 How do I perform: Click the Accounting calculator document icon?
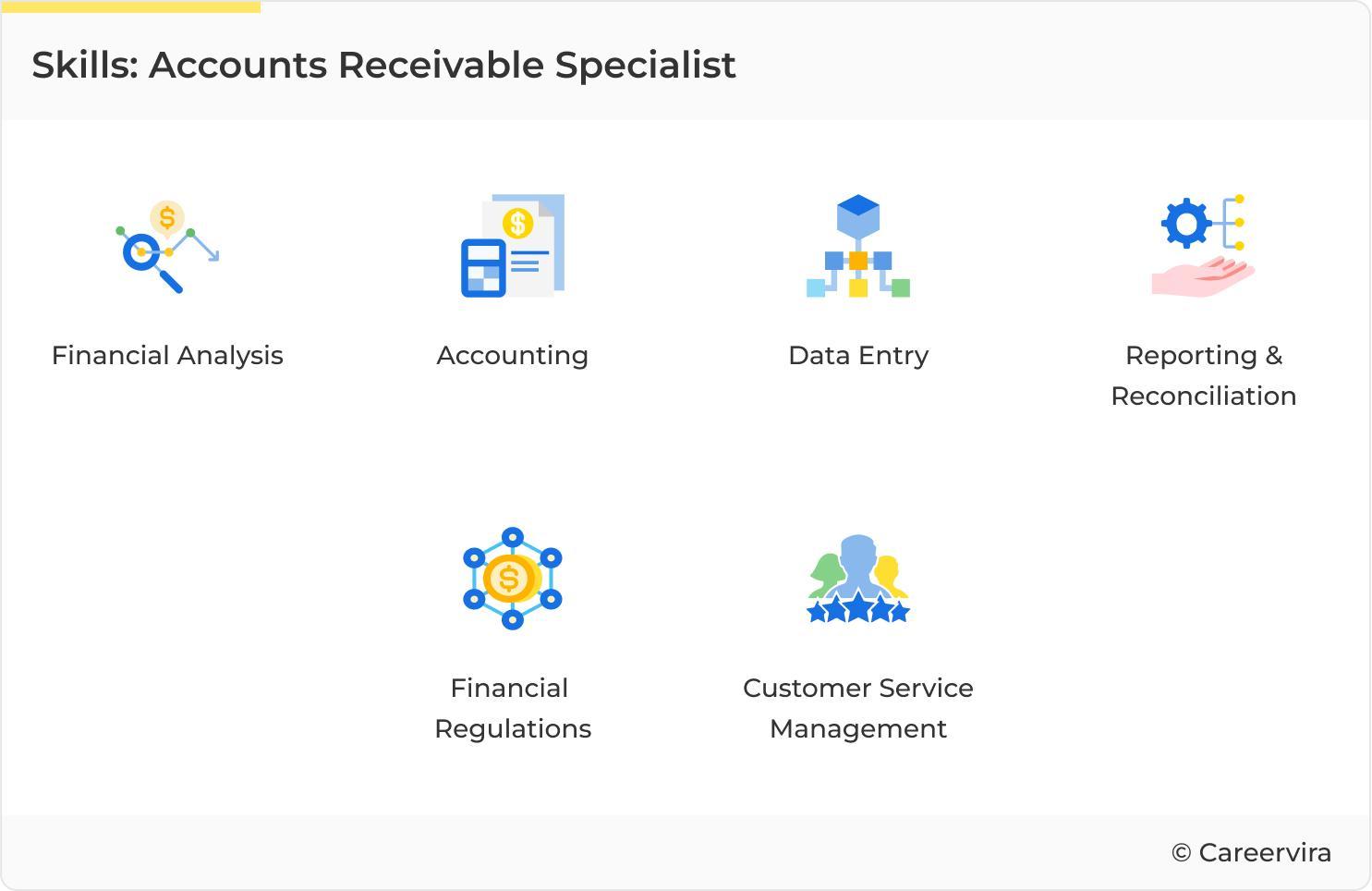(513, 247)
